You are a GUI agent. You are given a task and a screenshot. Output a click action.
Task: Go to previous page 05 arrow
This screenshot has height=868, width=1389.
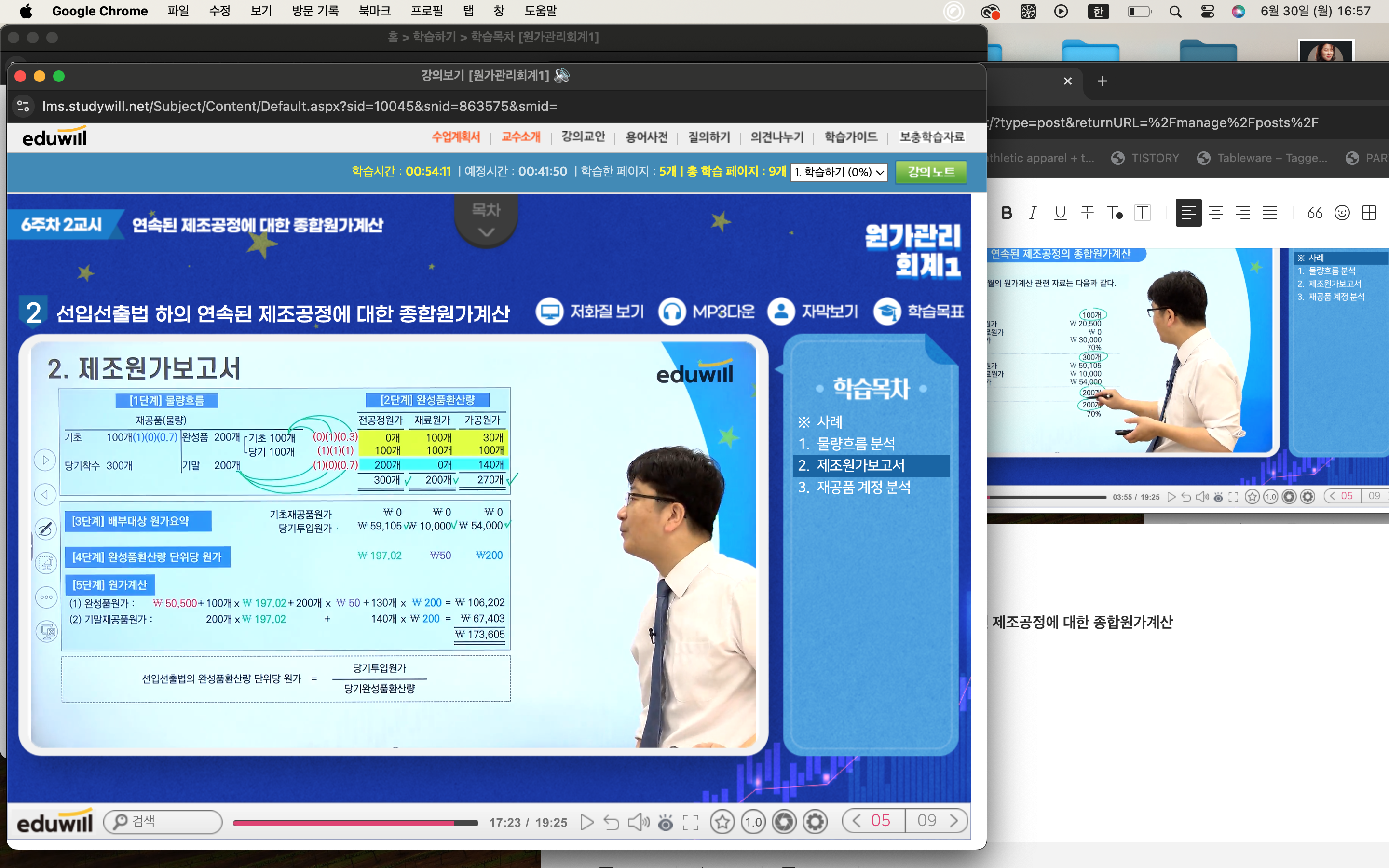pos(857,820)
